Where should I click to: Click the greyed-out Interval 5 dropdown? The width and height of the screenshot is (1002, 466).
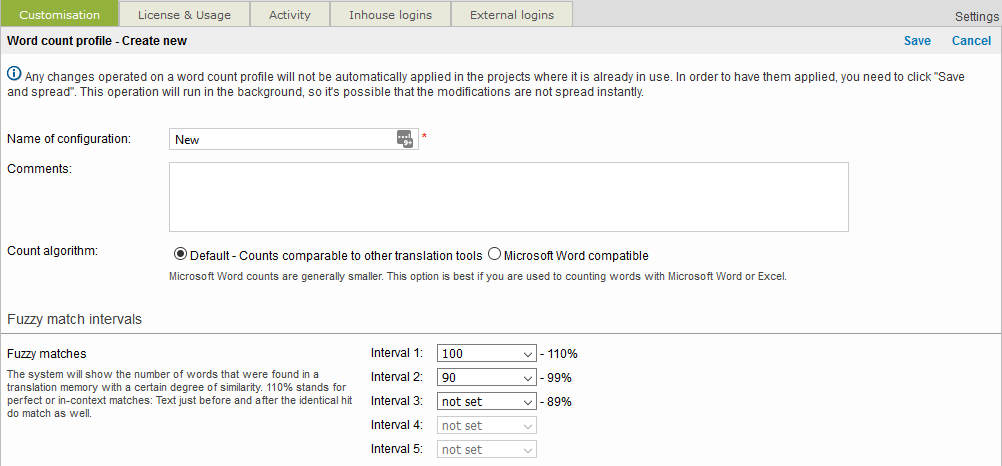pos(487,449)
